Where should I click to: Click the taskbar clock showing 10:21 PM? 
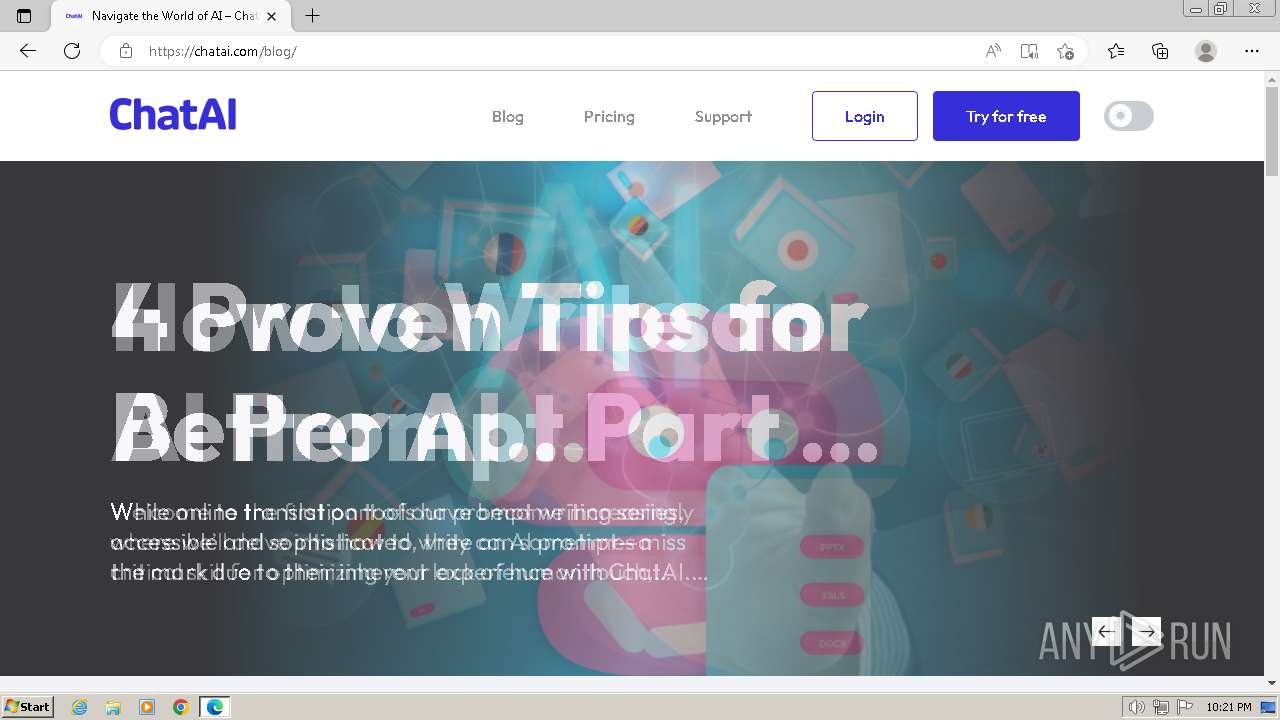pyautogui.click(x=1229, y=707)
